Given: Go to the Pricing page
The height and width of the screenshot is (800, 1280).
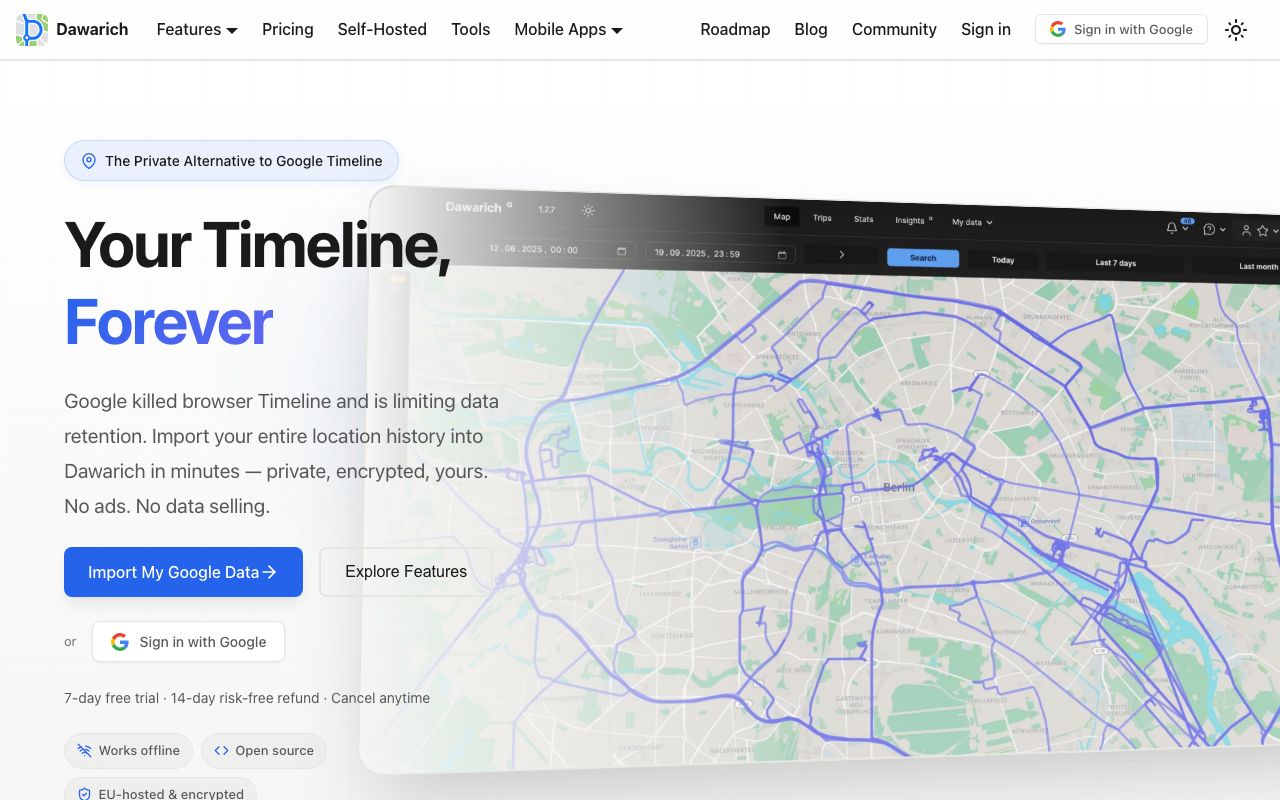Looking at the screenshot, I should 288,30.
